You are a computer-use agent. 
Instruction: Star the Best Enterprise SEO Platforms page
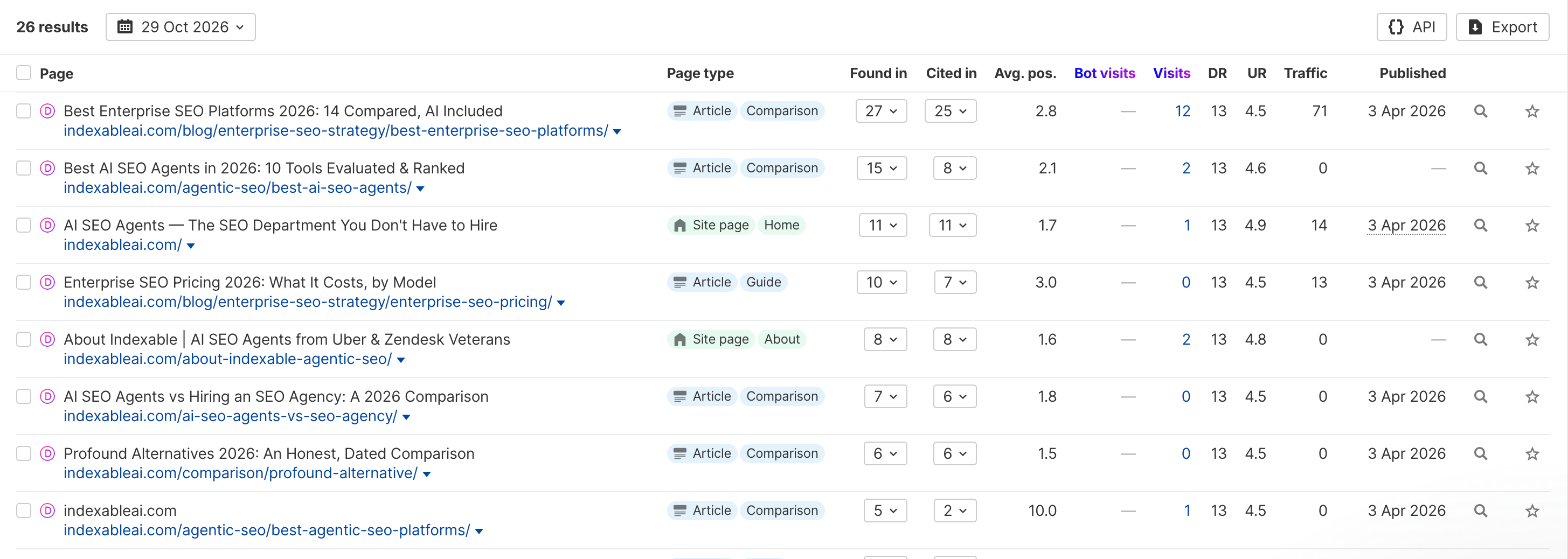tap(1532, 111)
